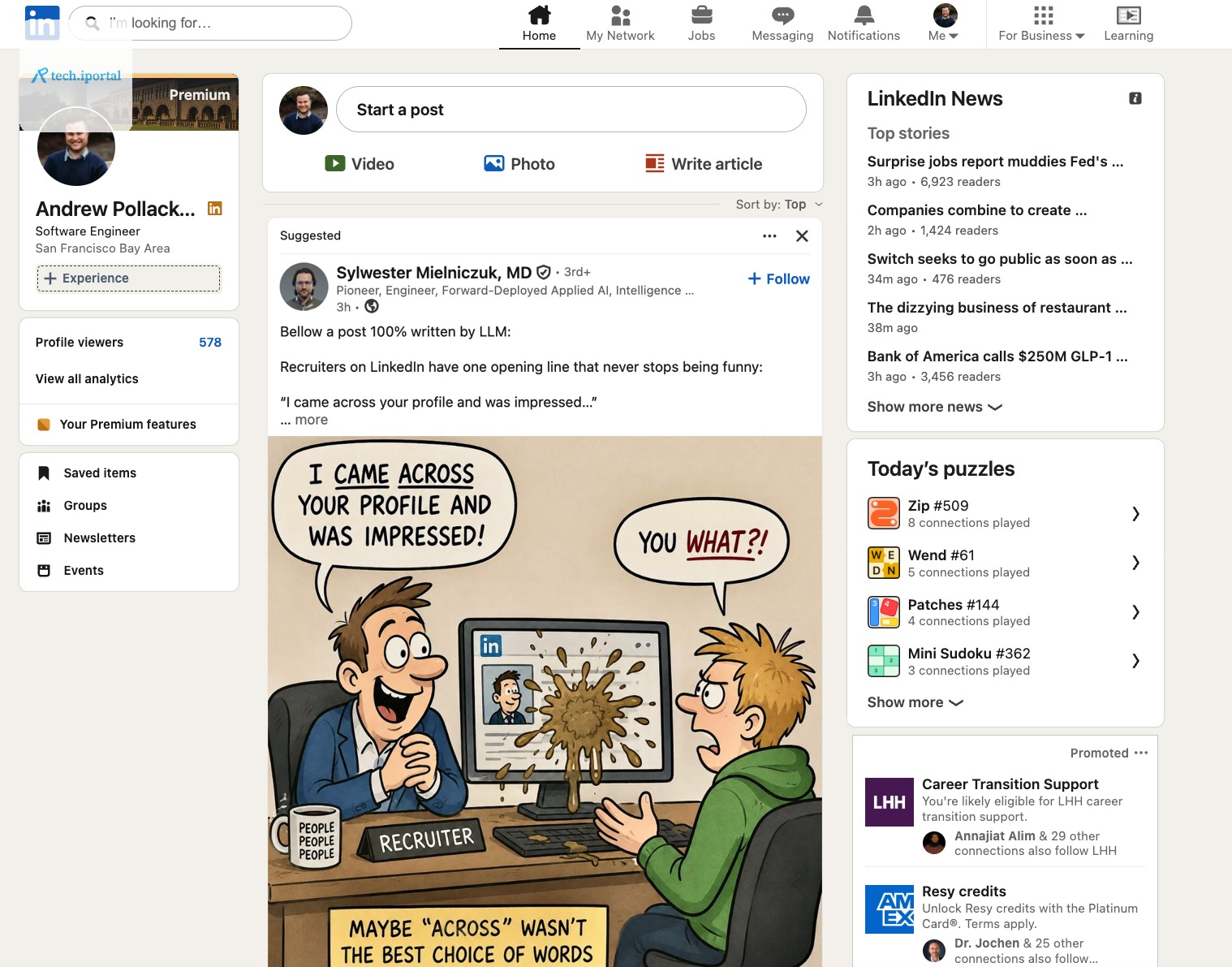The height and width of the screenshot is (967, 1232).
Task: Open dizzying business of restaurant story
Action: click(997, 308)
